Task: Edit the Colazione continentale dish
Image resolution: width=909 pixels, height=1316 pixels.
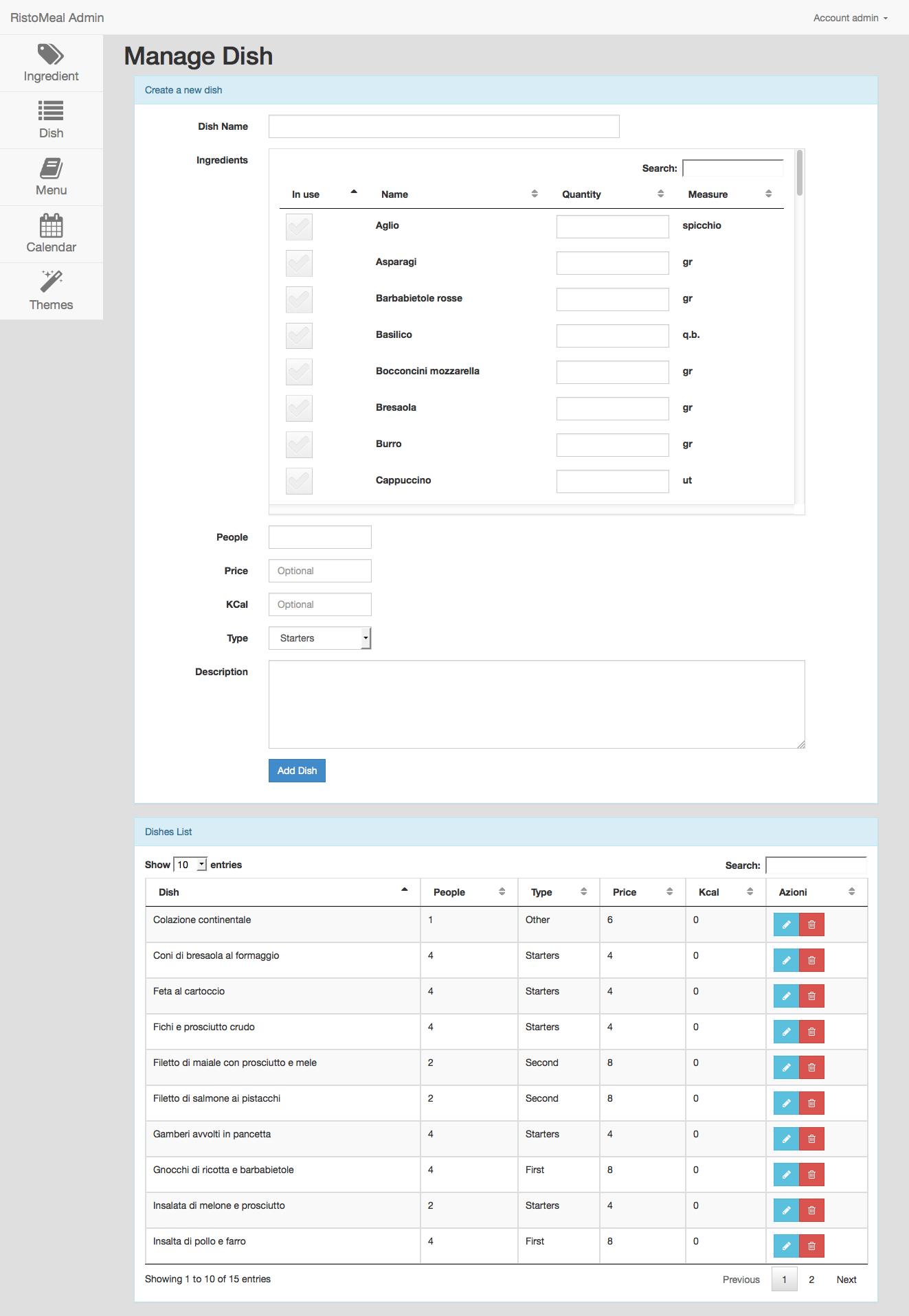Action: coord(786,924)
